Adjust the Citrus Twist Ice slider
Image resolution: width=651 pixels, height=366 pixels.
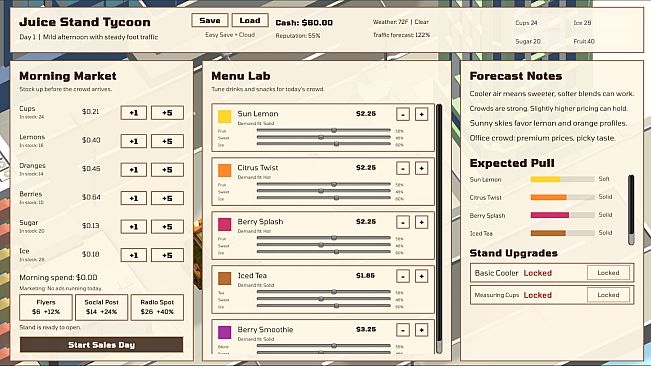[324, 198]
